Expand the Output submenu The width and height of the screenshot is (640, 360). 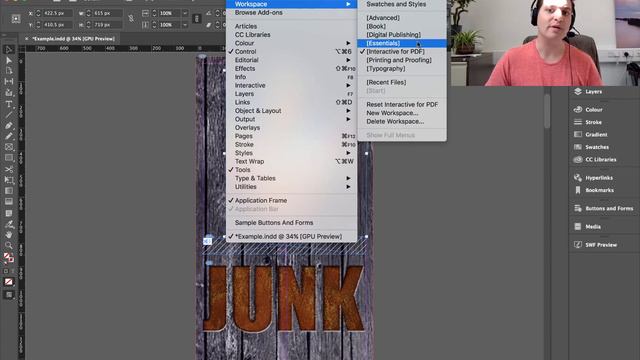point(291,119)
